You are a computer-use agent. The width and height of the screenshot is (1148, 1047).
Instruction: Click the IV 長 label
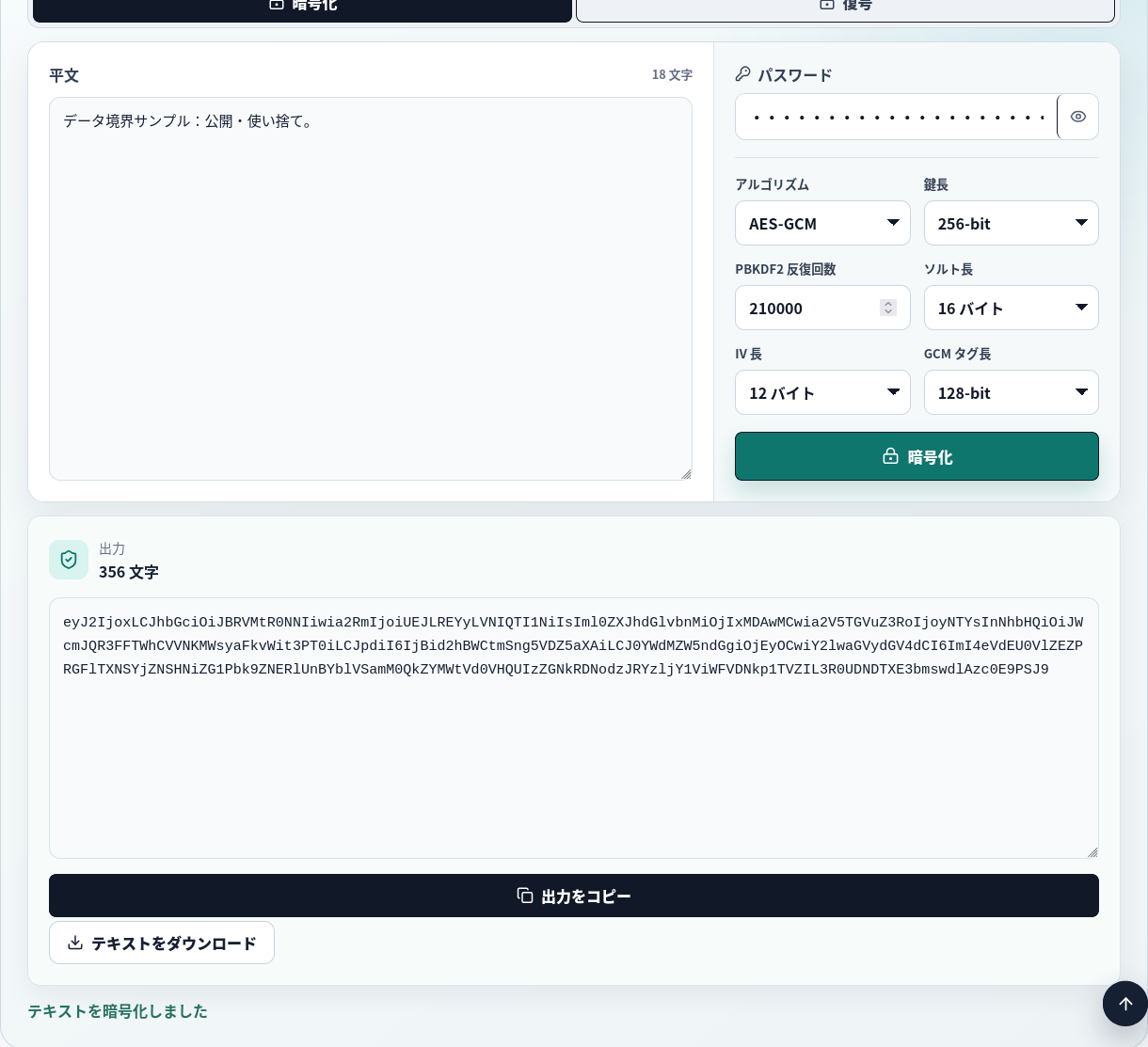(749, 354)
